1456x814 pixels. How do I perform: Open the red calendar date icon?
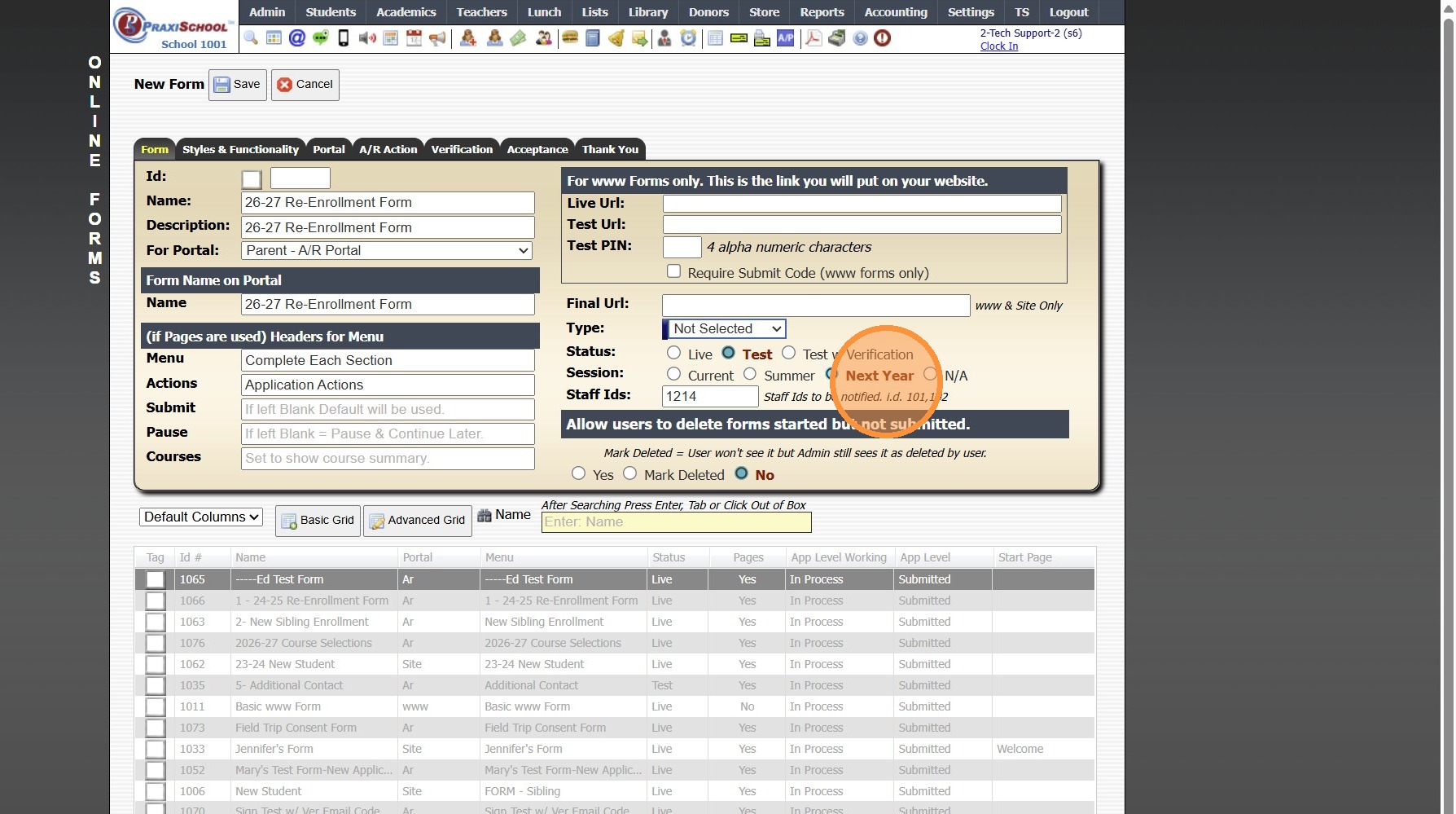click(x=414, y=38)
